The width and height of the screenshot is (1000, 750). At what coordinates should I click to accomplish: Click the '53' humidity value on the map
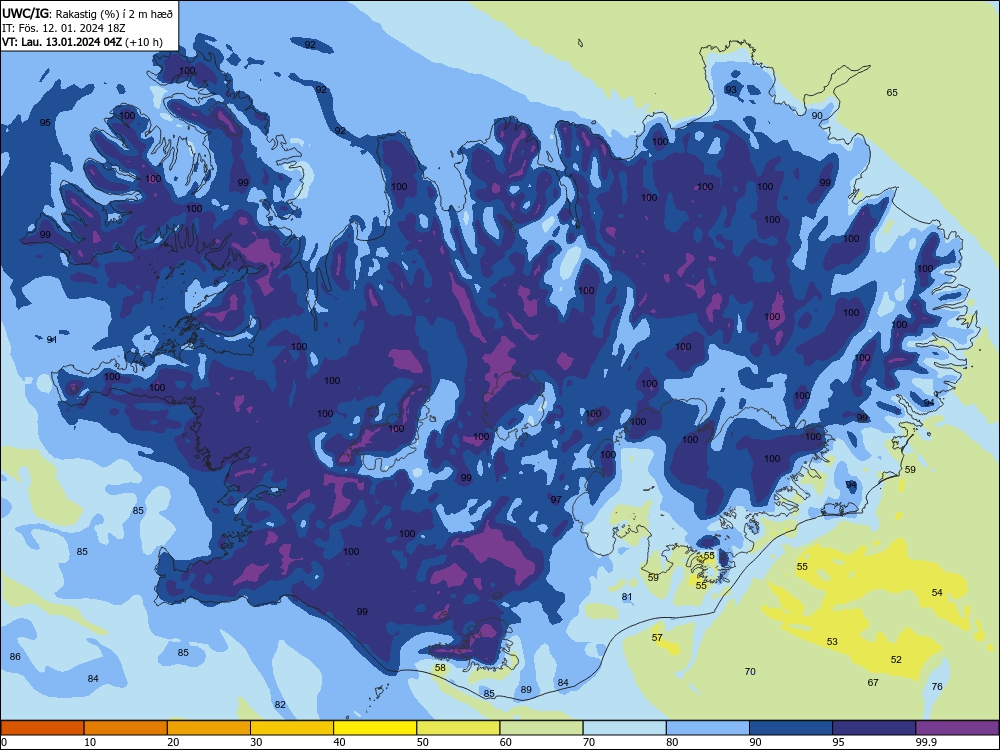832,642
